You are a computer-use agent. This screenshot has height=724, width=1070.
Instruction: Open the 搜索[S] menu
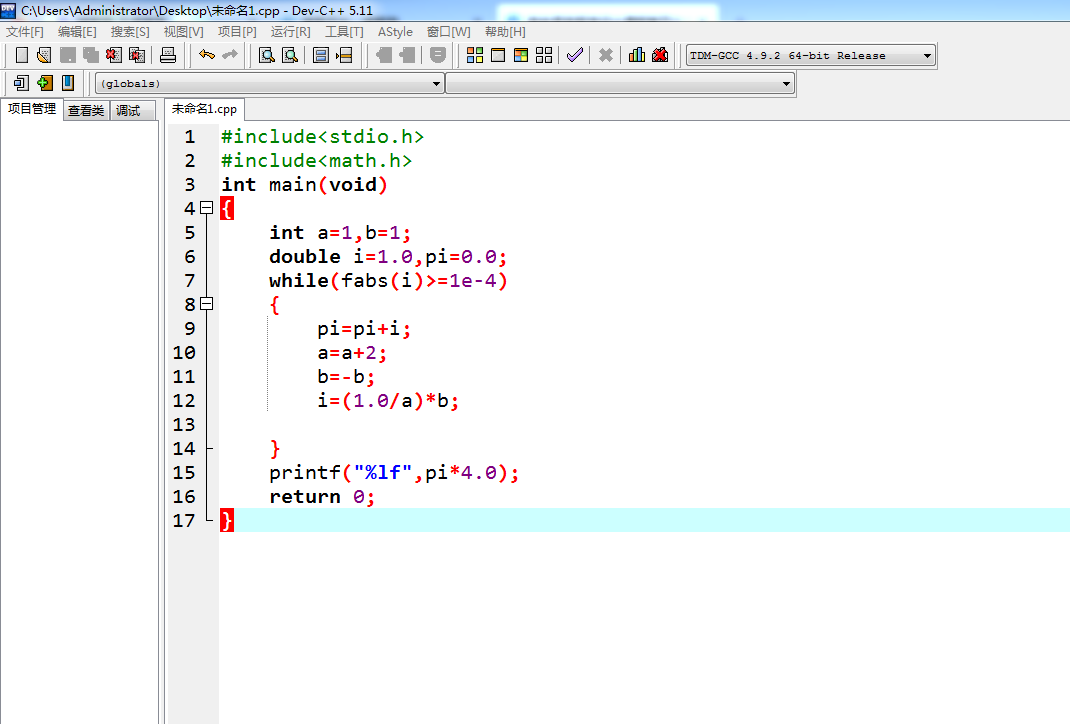[130, 32]
